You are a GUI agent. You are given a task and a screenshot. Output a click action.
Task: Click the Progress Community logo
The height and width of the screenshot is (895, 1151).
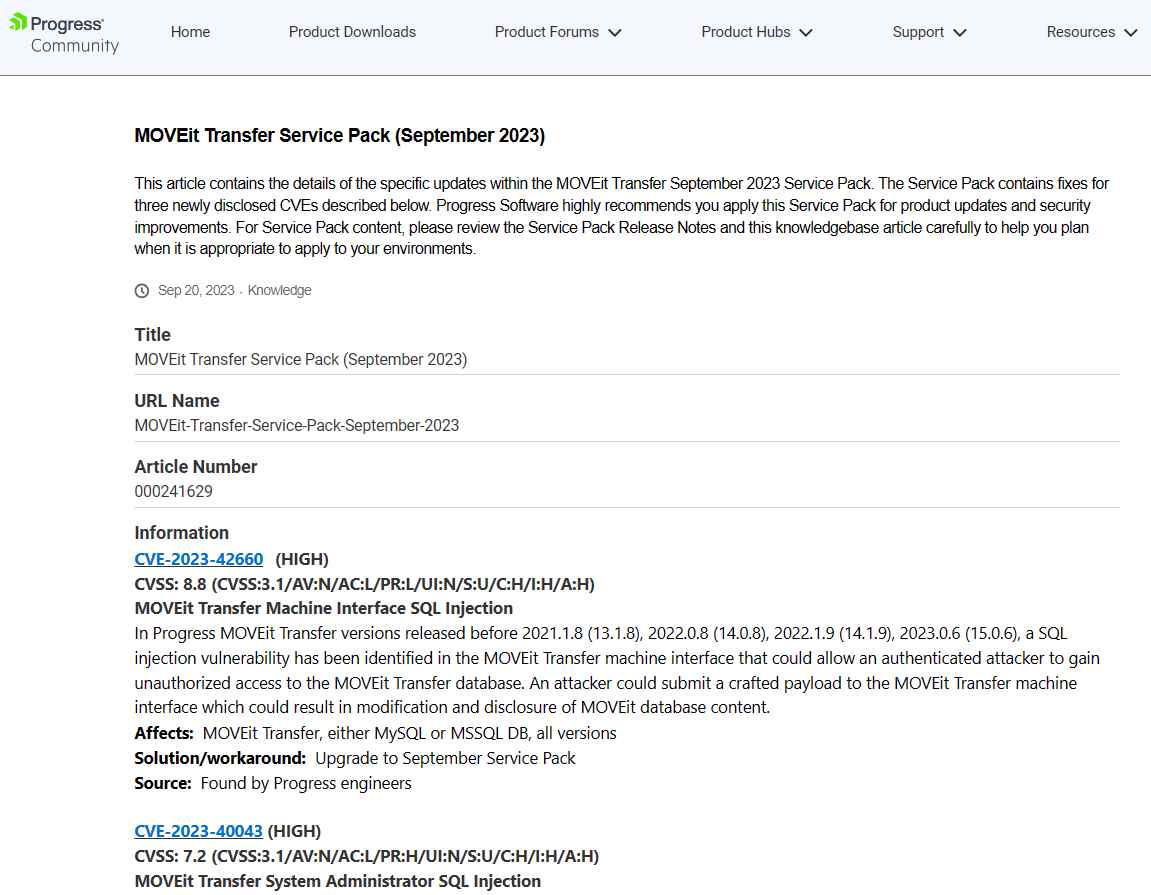pyautogui.click(x=64, y=34)
